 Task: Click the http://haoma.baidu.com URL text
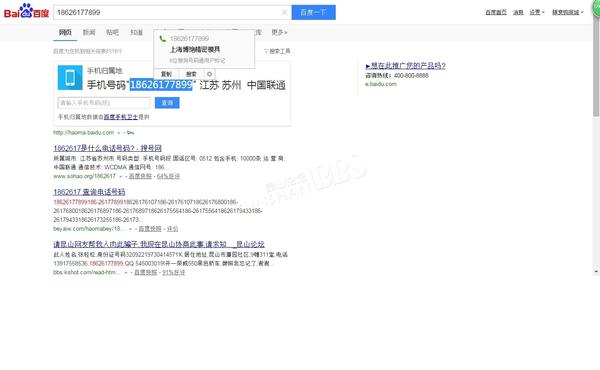click(84, 132)
